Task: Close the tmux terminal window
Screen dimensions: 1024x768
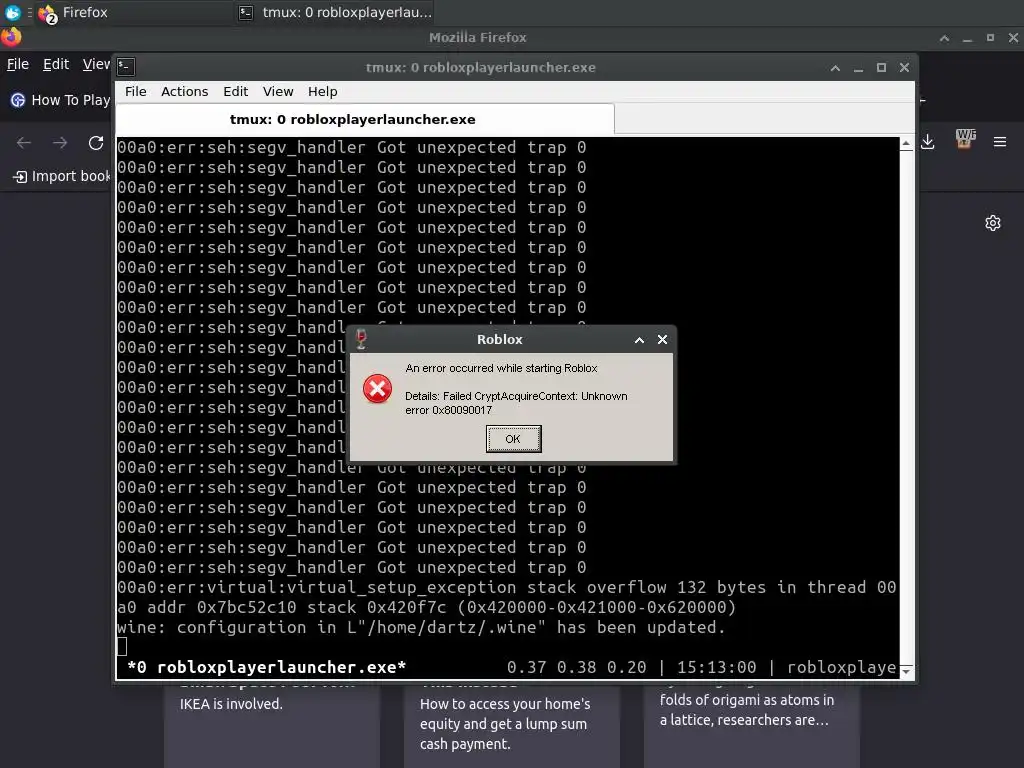Action: pyautogui.click(x=904, y=67)
